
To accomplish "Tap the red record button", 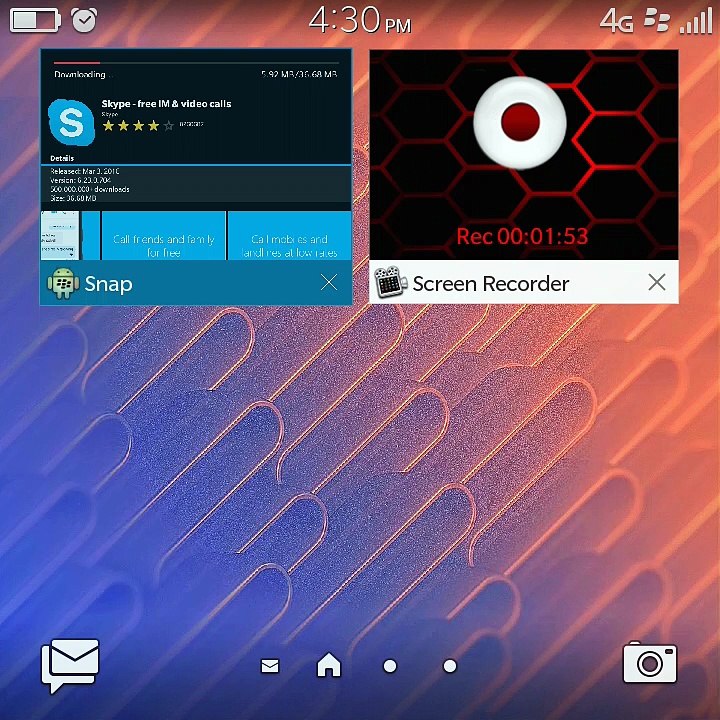I will 520,121.
